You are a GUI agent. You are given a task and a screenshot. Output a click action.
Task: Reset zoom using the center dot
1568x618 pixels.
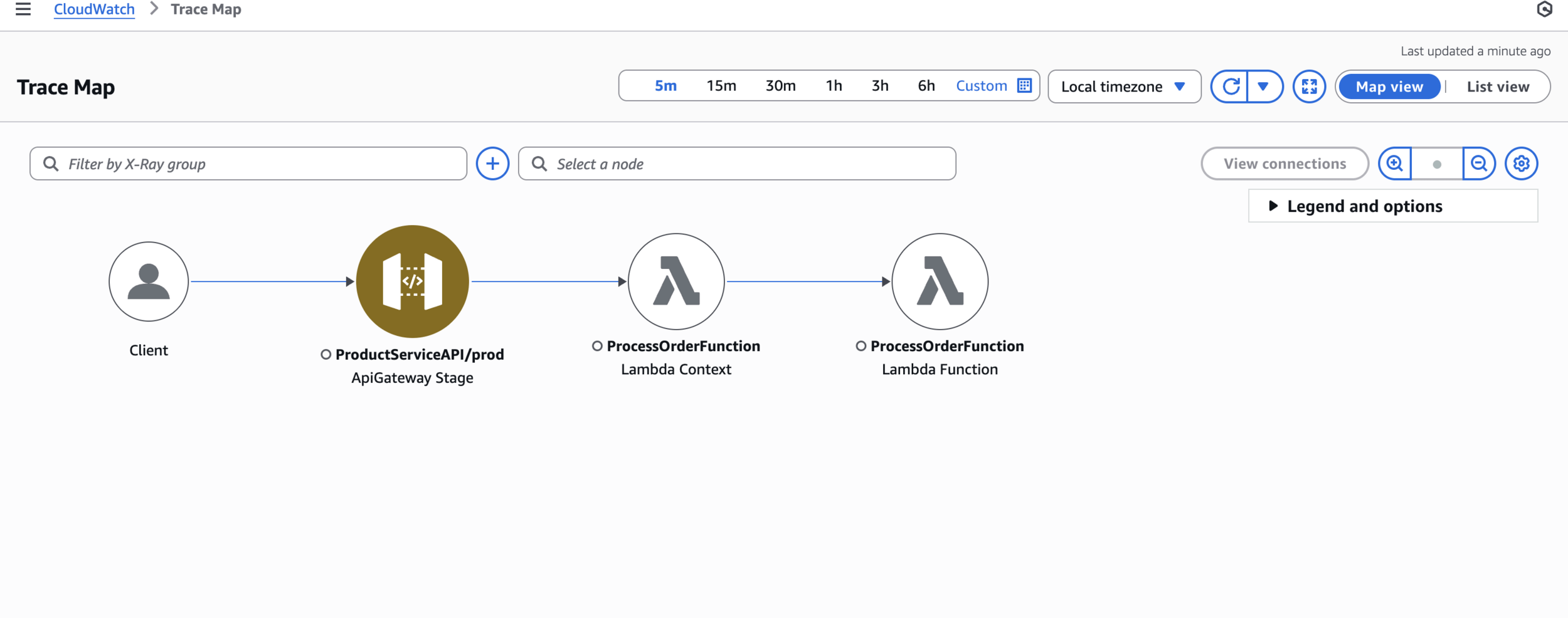tap(1437, 164)
